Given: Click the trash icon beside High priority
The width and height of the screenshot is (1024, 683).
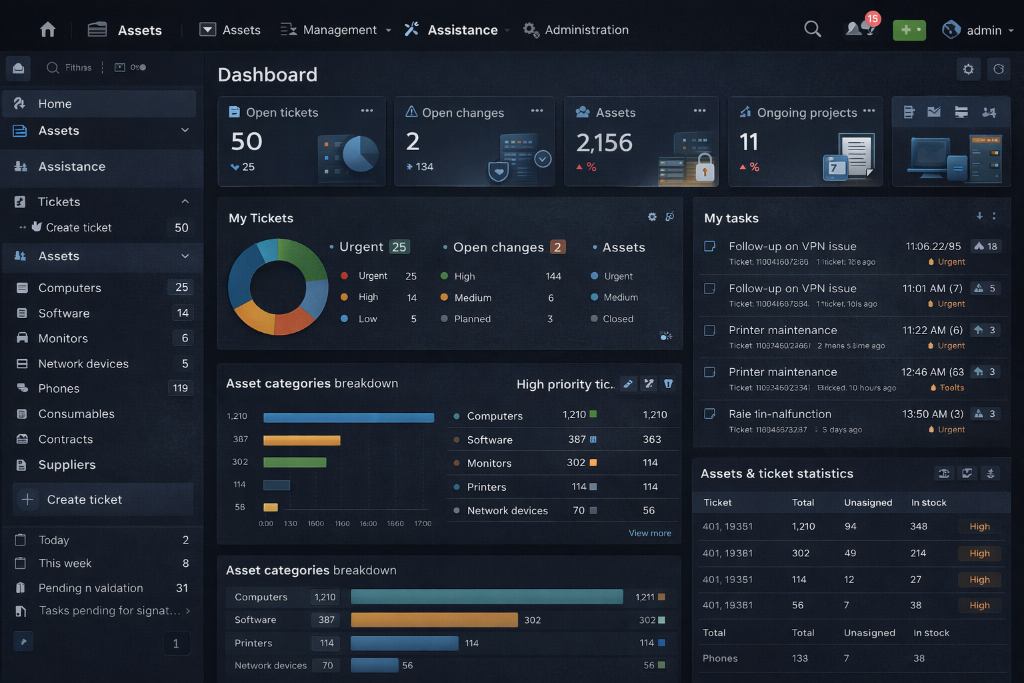Looking at the screenshot, I should coord(668,384).
